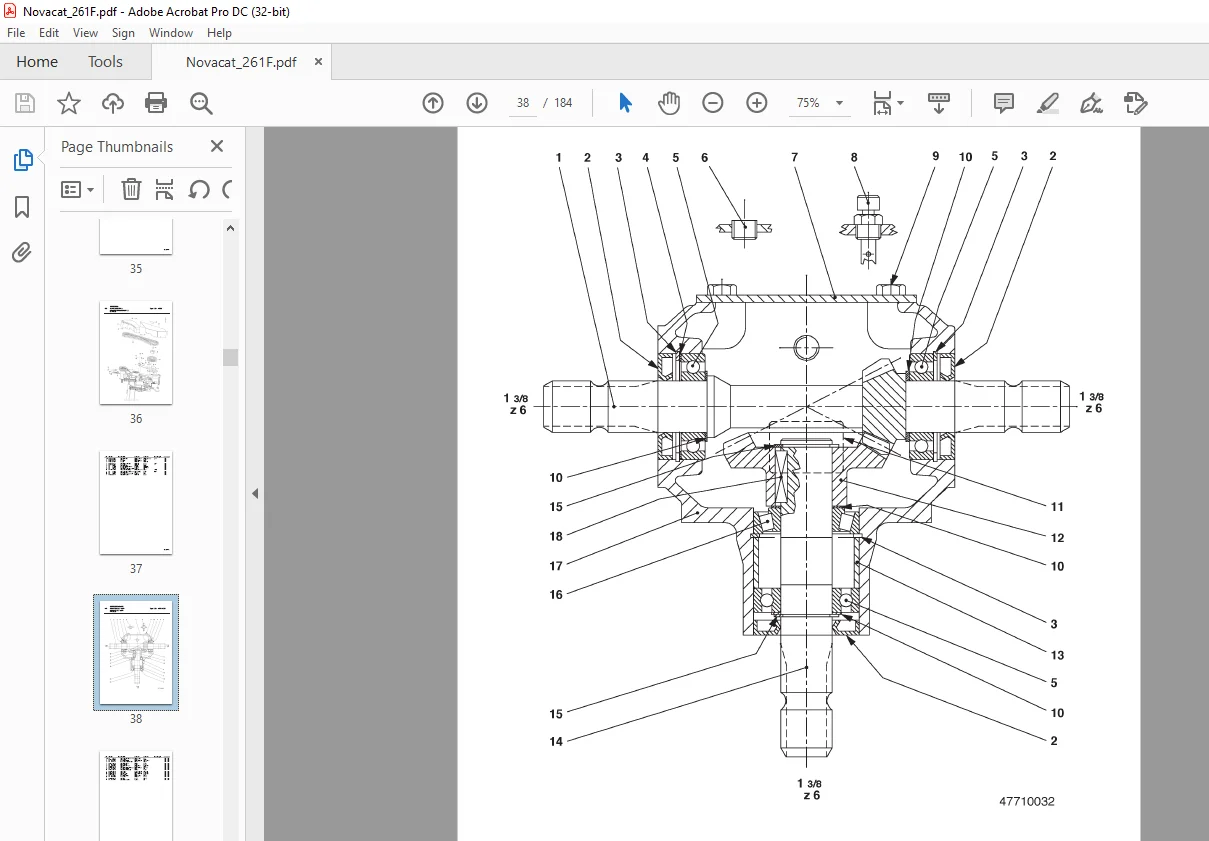Open Bookmarks panel icon in sidebar
Image resolution: width=1209 pixels, height=841 pixels.
pyautogui.click(x=22, y=207)
